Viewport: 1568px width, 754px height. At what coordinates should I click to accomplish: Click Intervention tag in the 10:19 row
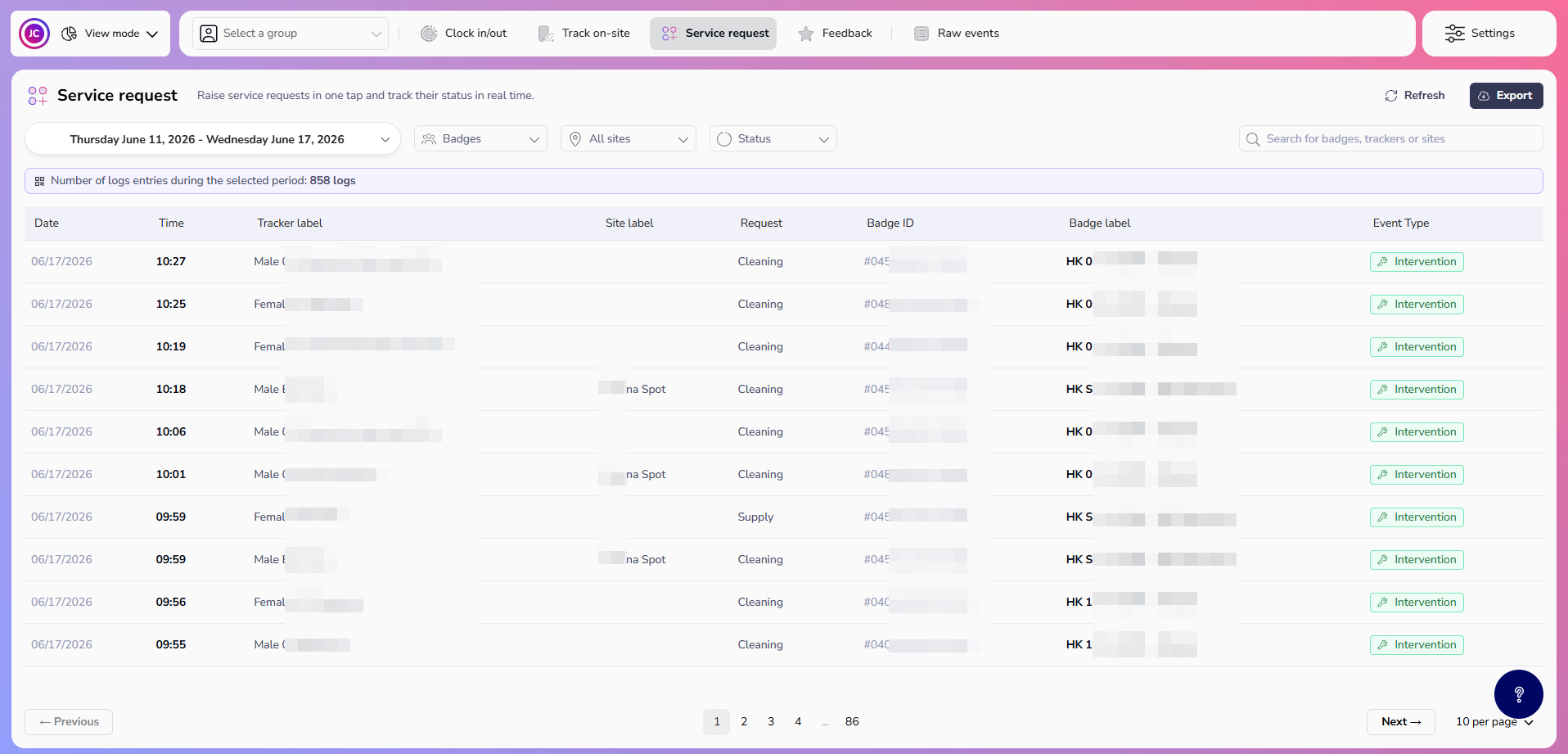click(x=1417, y=347)
